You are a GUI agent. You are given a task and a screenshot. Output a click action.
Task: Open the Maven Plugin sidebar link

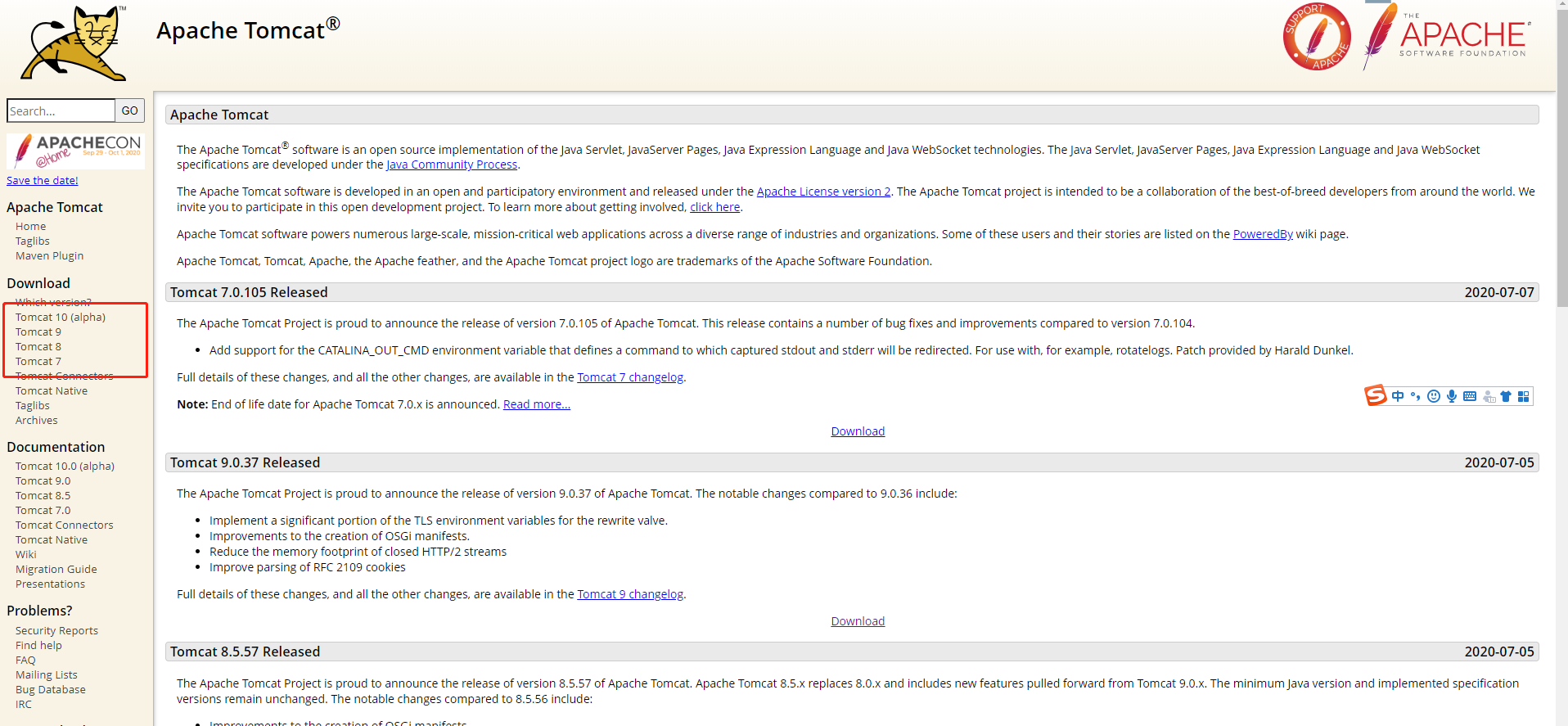[x=49, y=255]
